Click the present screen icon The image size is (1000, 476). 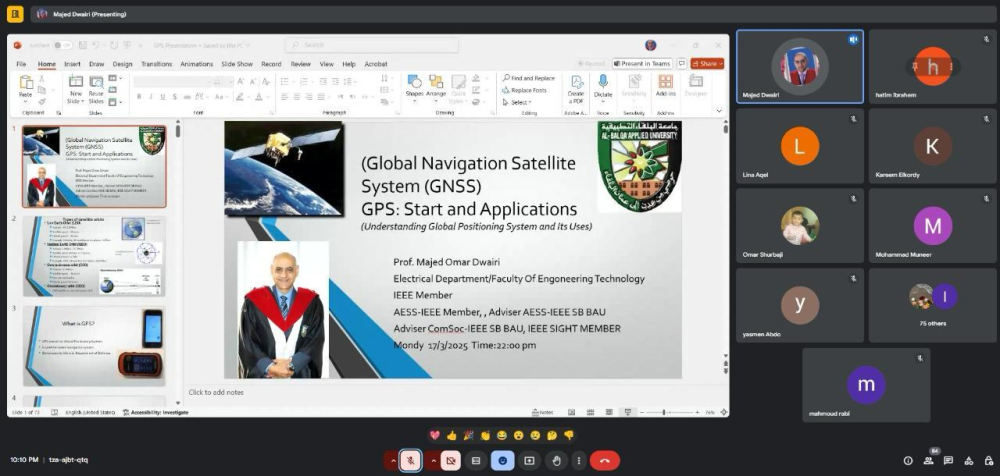tap(529, 460)
